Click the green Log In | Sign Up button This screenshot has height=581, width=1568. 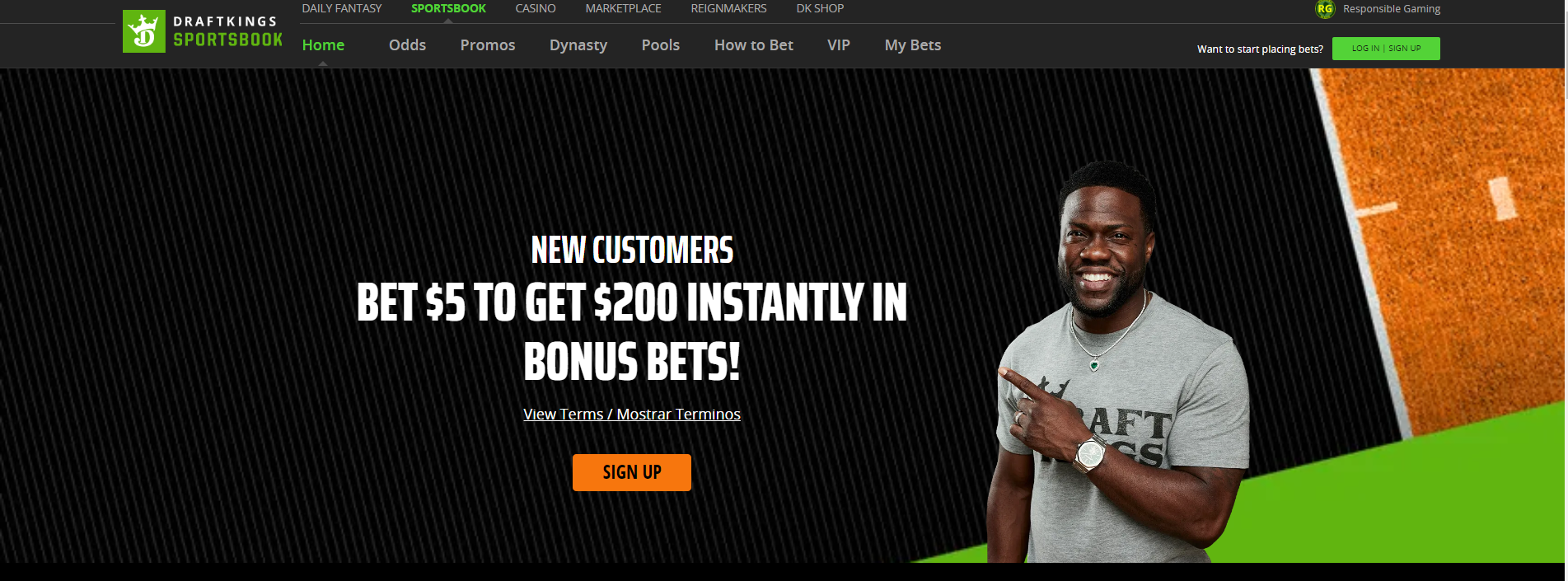(x=1386, y=49)
